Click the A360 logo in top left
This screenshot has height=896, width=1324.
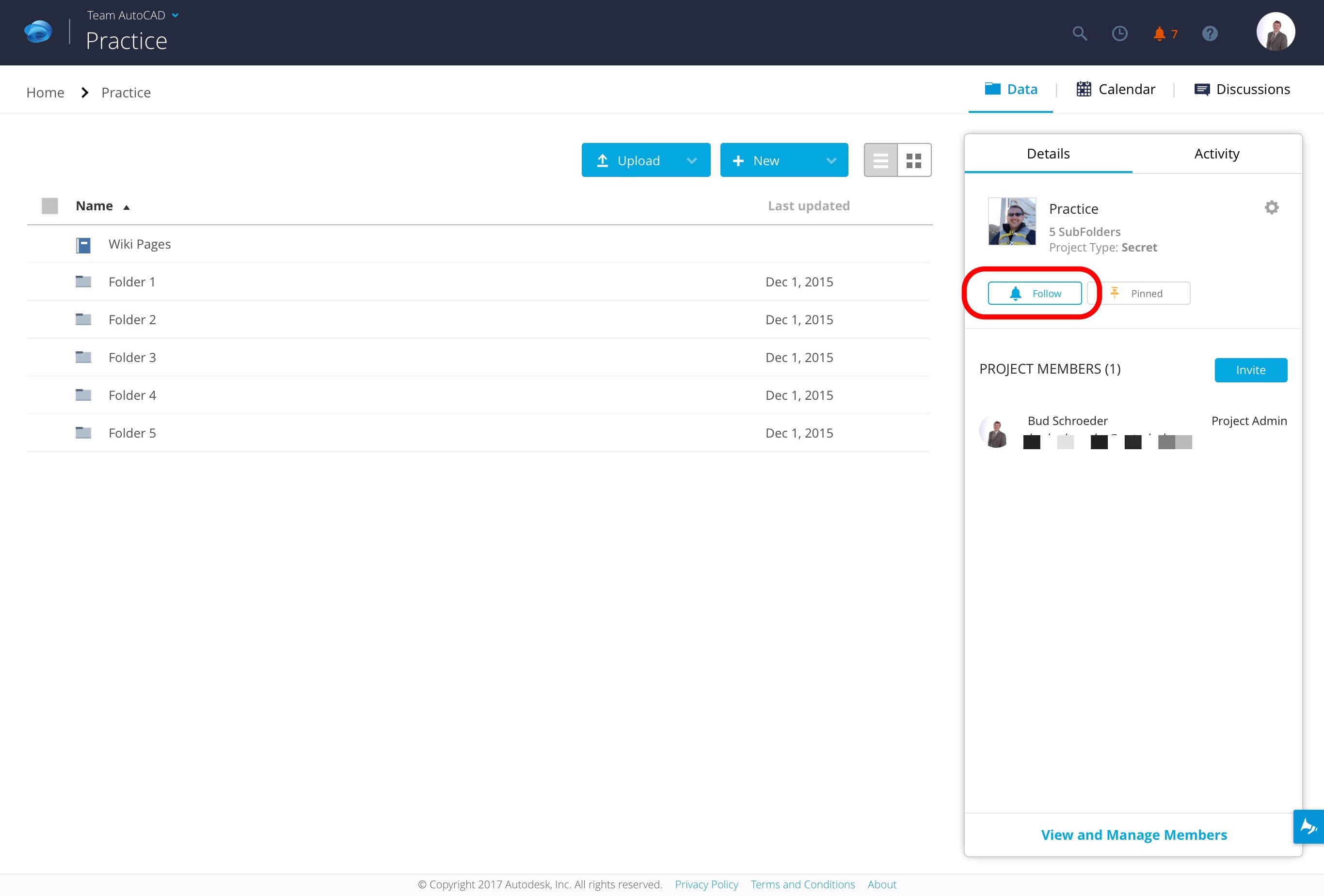tap(37, 31)
